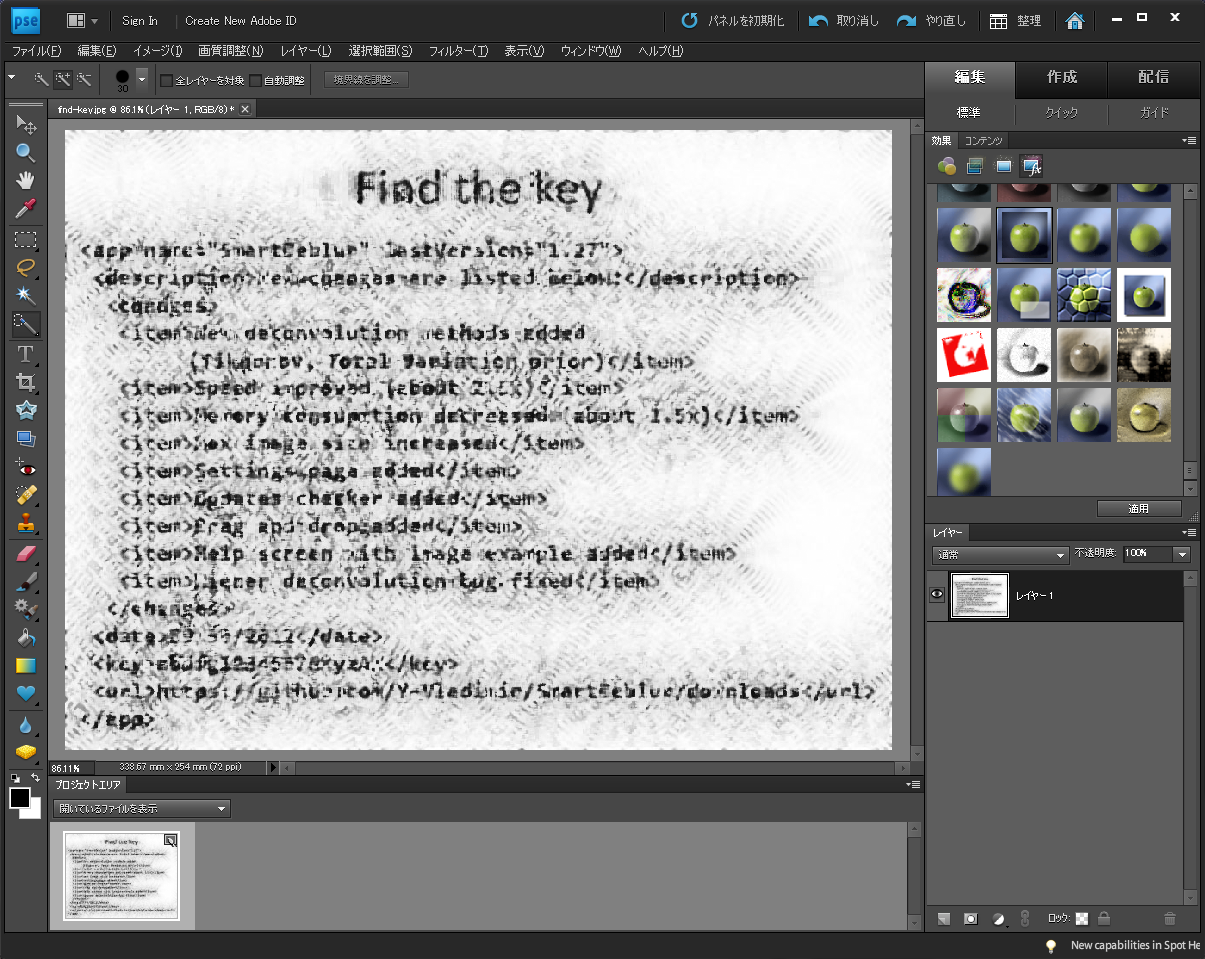Viewport: 1205px width, 959px height.
Task: Choose the Custom Shape heart tool
Action: tap(26, 693)
